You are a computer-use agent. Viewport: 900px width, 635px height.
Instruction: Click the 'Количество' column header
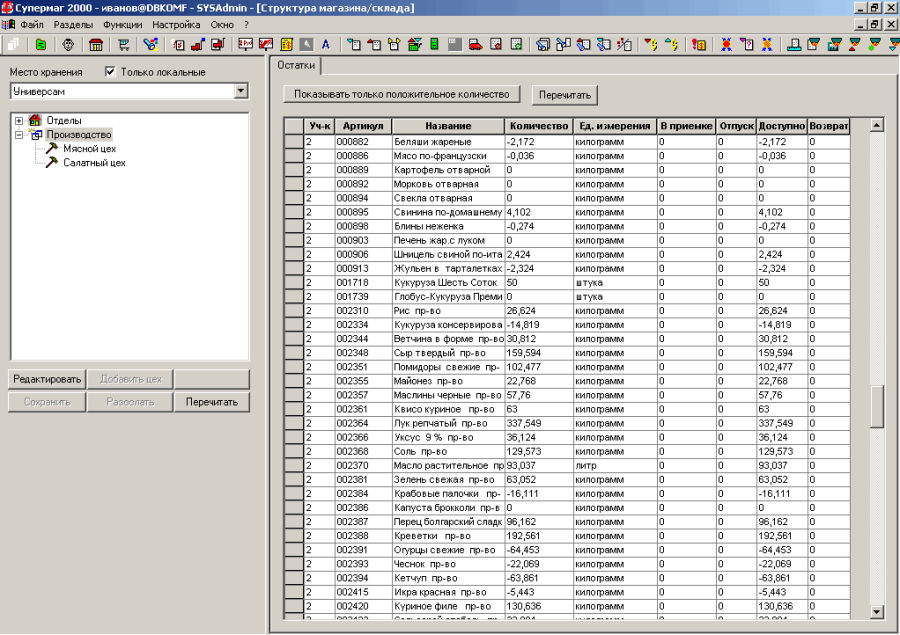(538, 126)
